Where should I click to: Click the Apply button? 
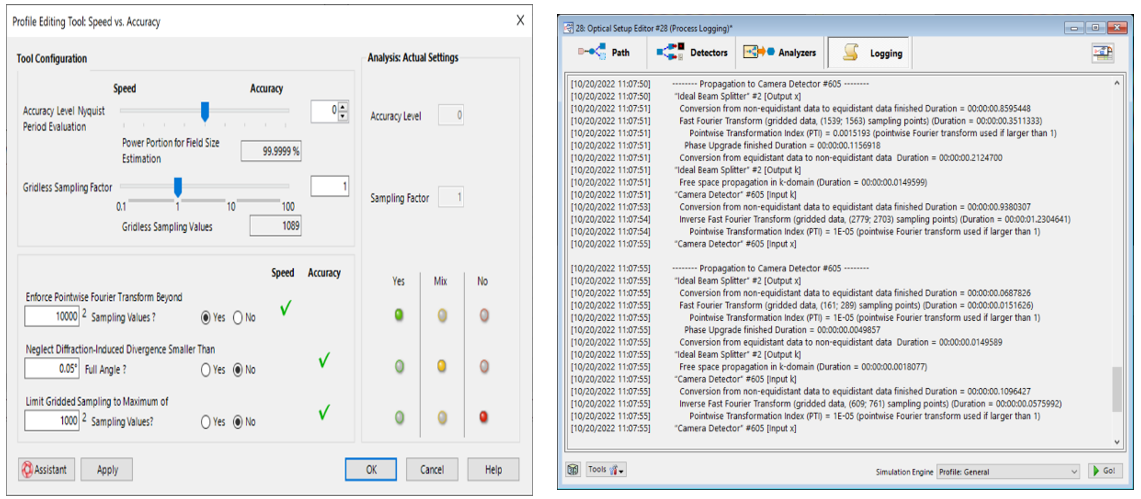pos(107,469)
